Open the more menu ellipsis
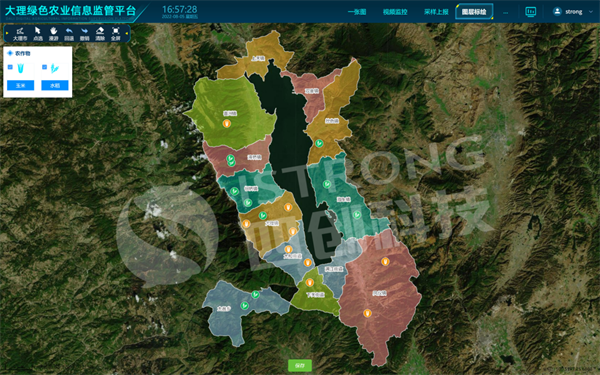The height and width of the screenshot is (375, 600). [x=505, y=13]
